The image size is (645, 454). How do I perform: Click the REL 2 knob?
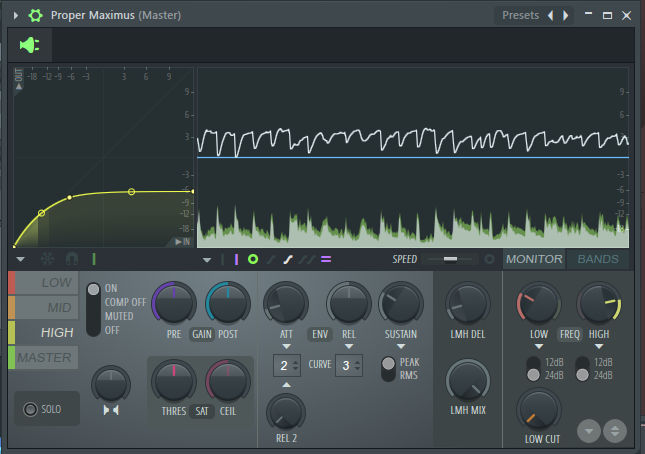(286, 412)
